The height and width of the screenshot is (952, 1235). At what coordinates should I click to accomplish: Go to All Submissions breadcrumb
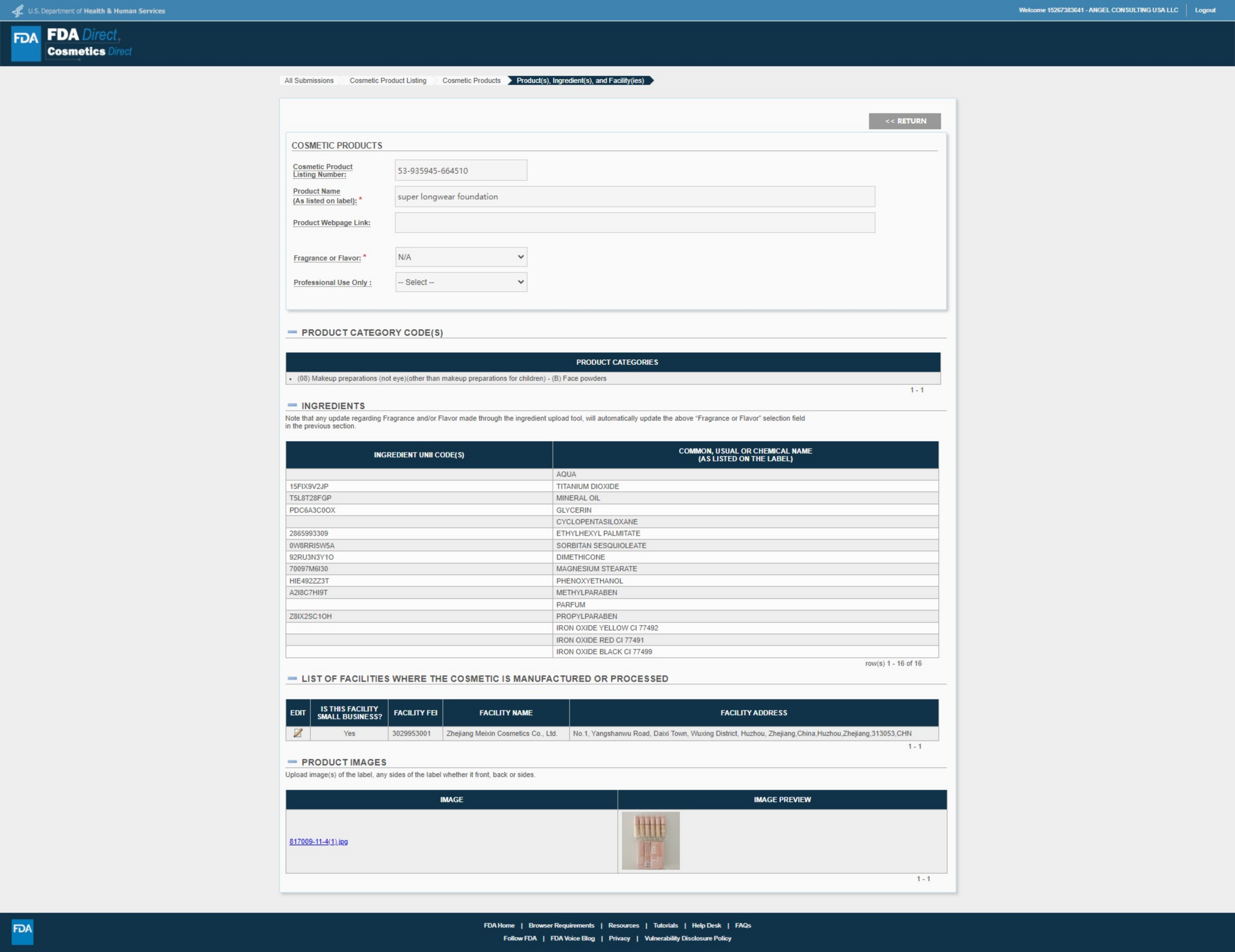(x=309, y=81)
